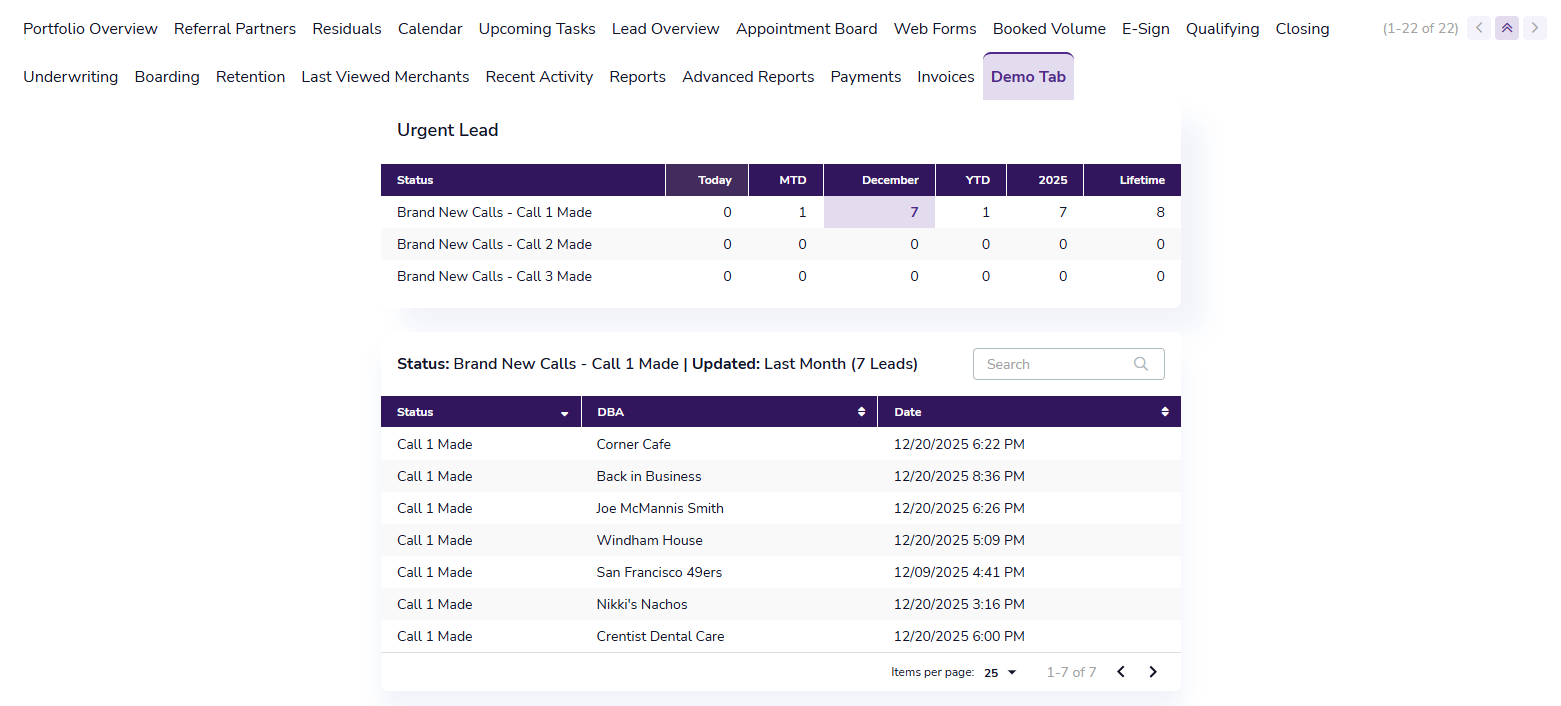The width and height of the screenshot is (1561, 706).
Task: Go to previous page of leads table
Action: 1121,672
